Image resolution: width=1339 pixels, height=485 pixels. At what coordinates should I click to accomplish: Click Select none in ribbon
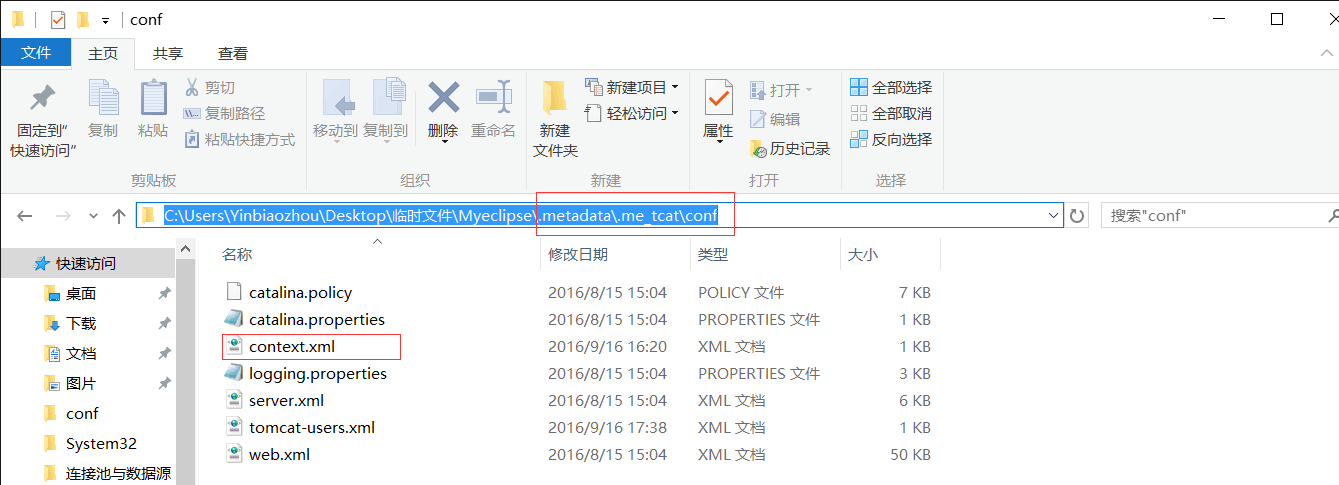point(891,114)
